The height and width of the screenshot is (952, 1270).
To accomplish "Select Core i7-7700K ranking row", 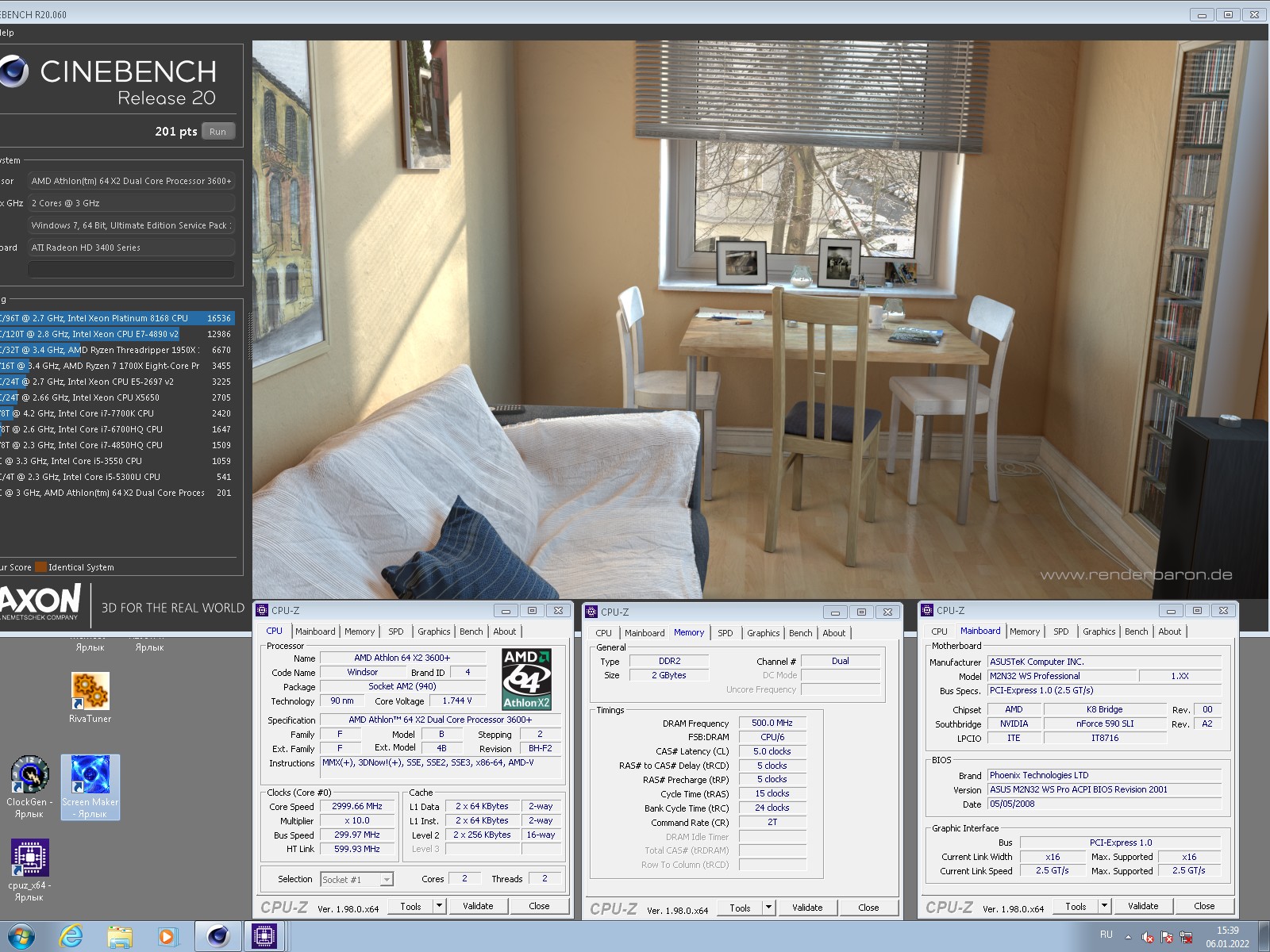I will [117, 413].
